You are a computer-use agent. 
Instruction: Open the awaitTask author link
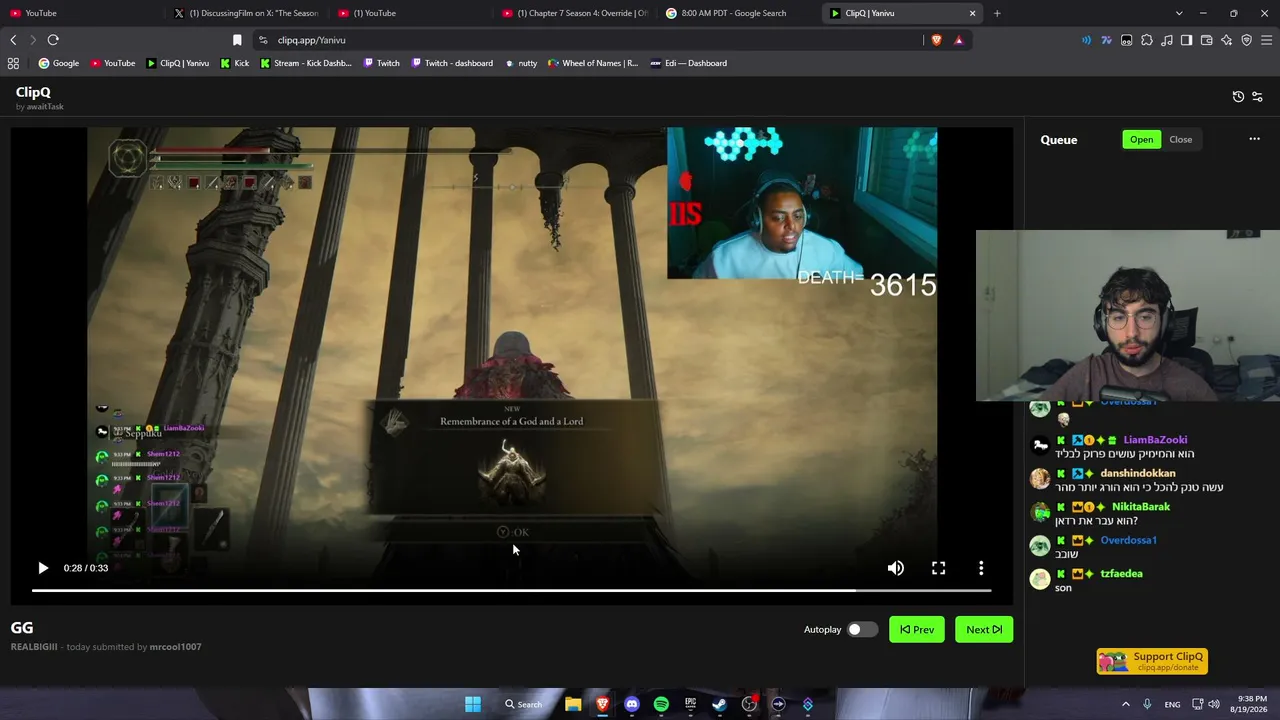point(45,107)
